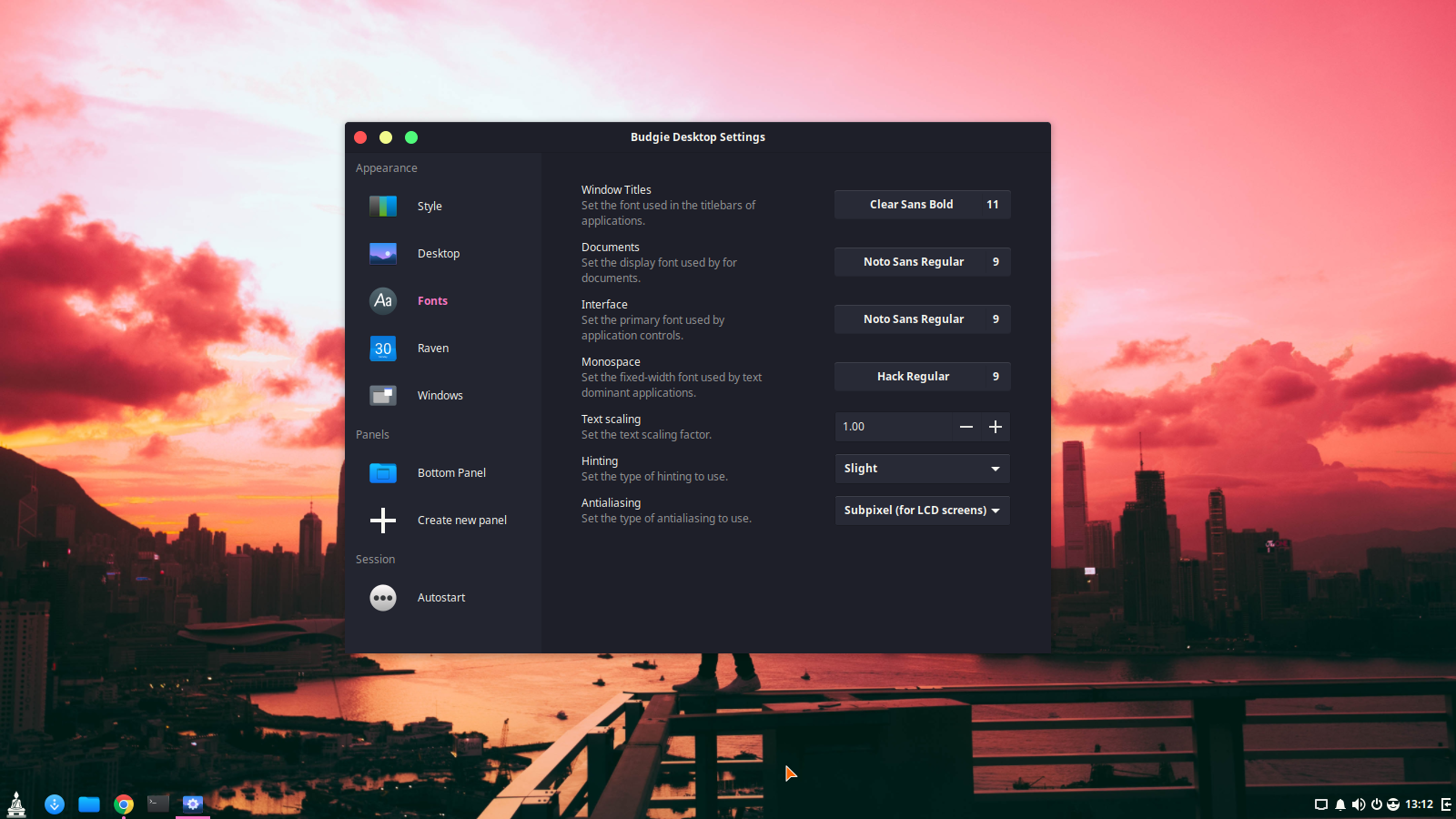Click the volume icon in the system tray
Image resolution: width=1456 pixels, height=819 pixels.
coord(1358,804)
